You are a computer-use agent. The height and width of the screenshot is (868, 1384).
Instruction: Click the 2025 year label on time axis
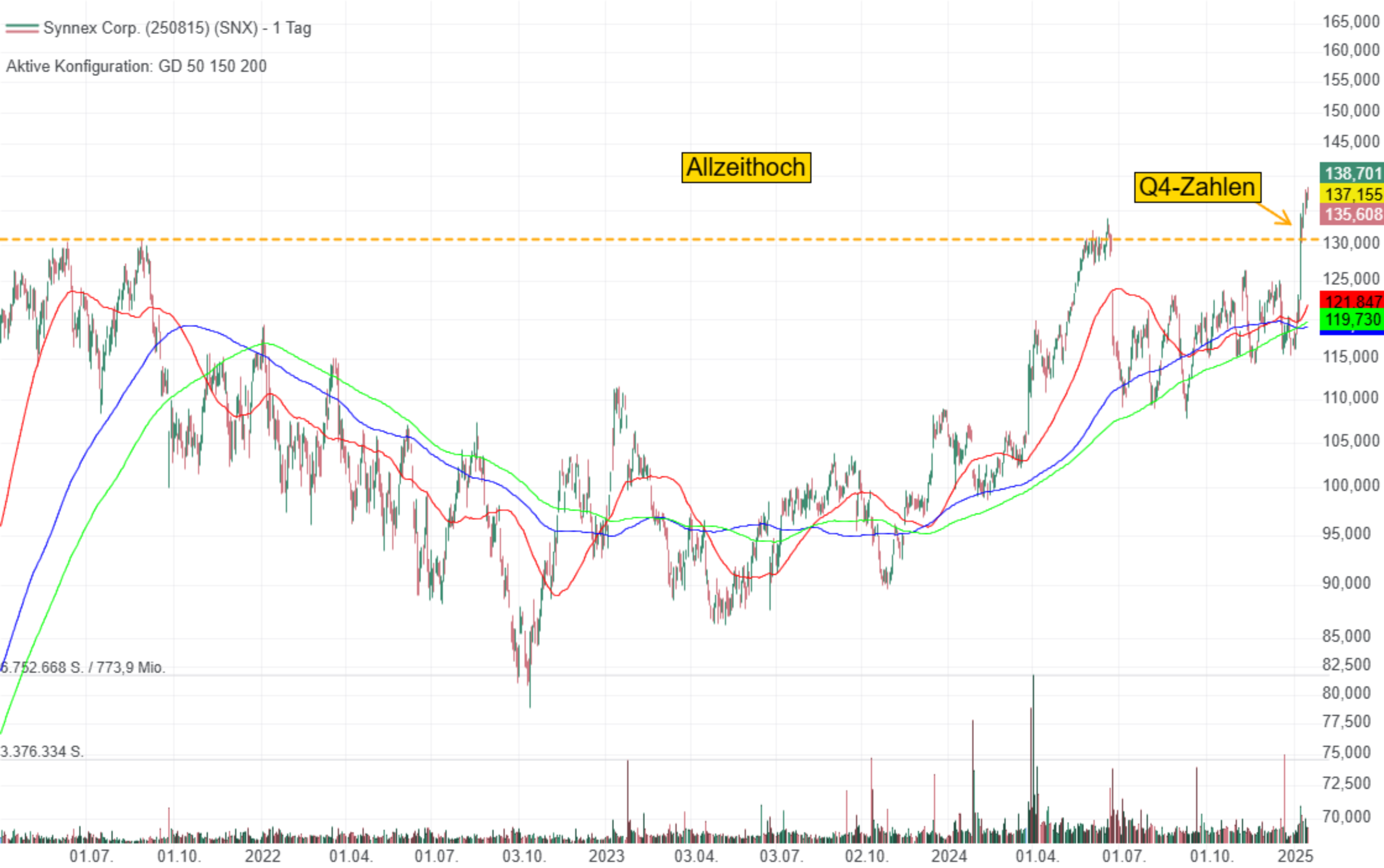(1296, 857)
